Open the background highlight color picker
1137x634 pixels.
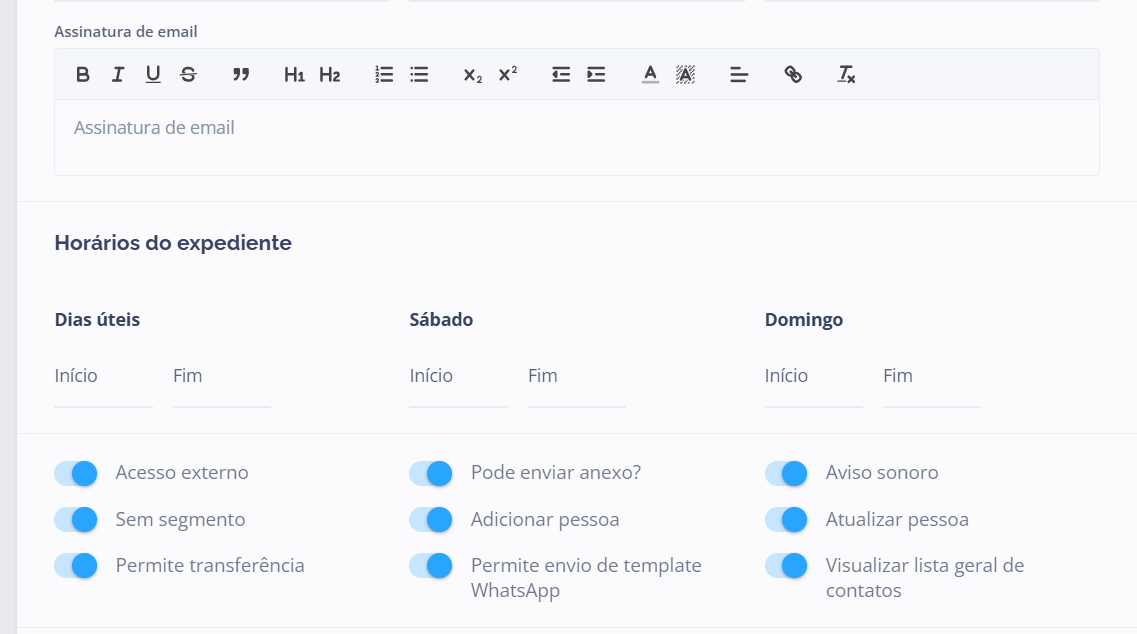(685, 74)
